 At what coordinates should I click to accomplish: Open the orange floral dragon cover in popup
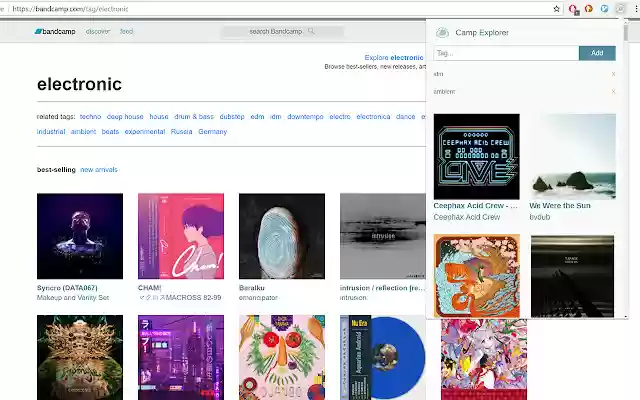coord(476,276)
